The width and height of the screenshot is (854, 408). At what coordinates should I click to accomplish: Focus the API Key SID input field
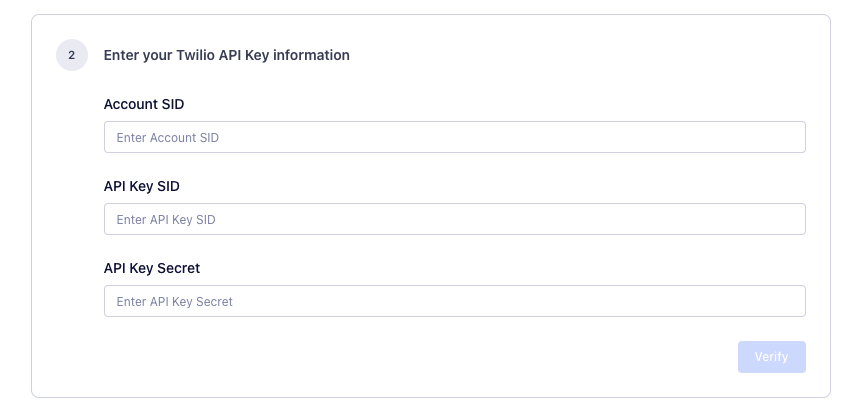tap(454, 219)
